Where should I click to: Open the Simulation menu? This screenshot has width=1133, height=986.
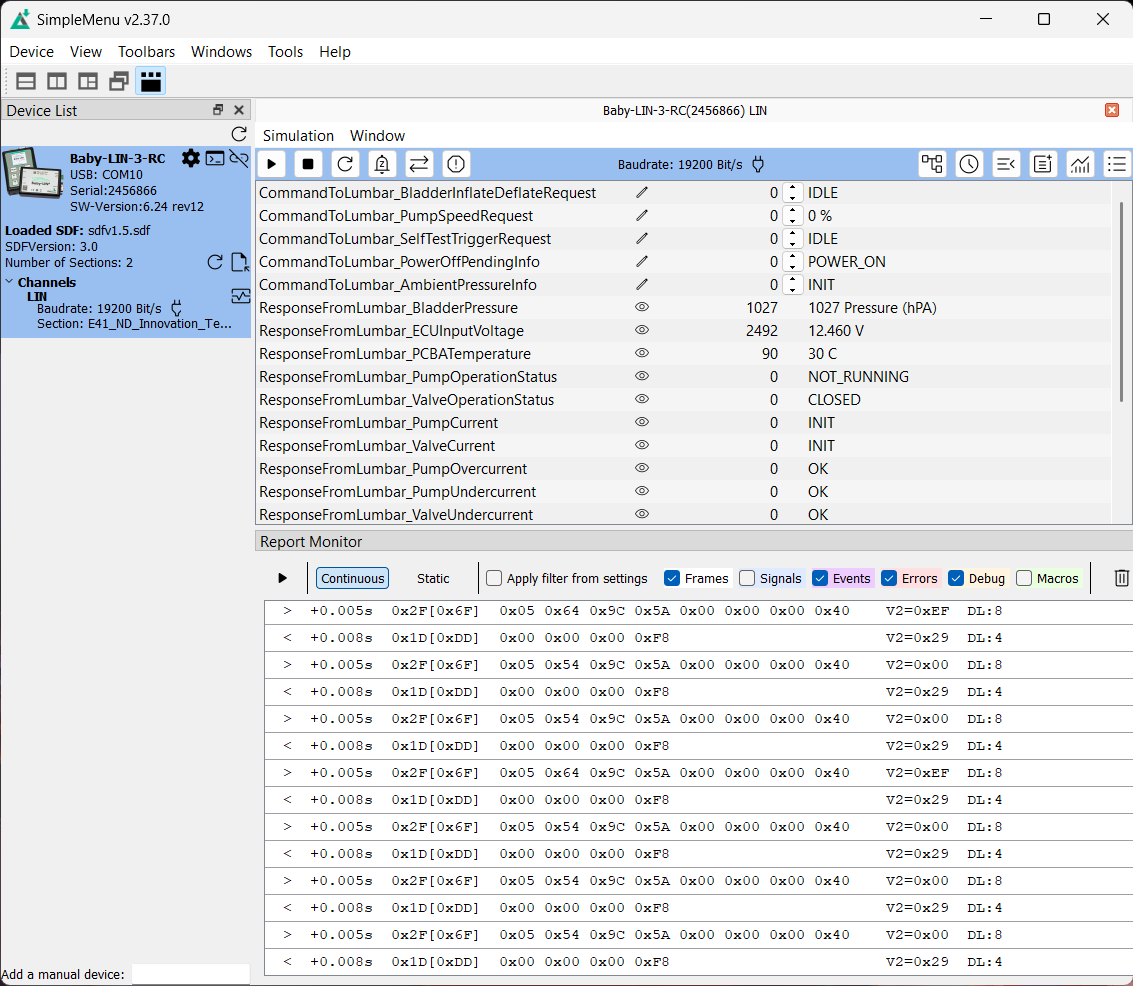(x=298, y=136)
